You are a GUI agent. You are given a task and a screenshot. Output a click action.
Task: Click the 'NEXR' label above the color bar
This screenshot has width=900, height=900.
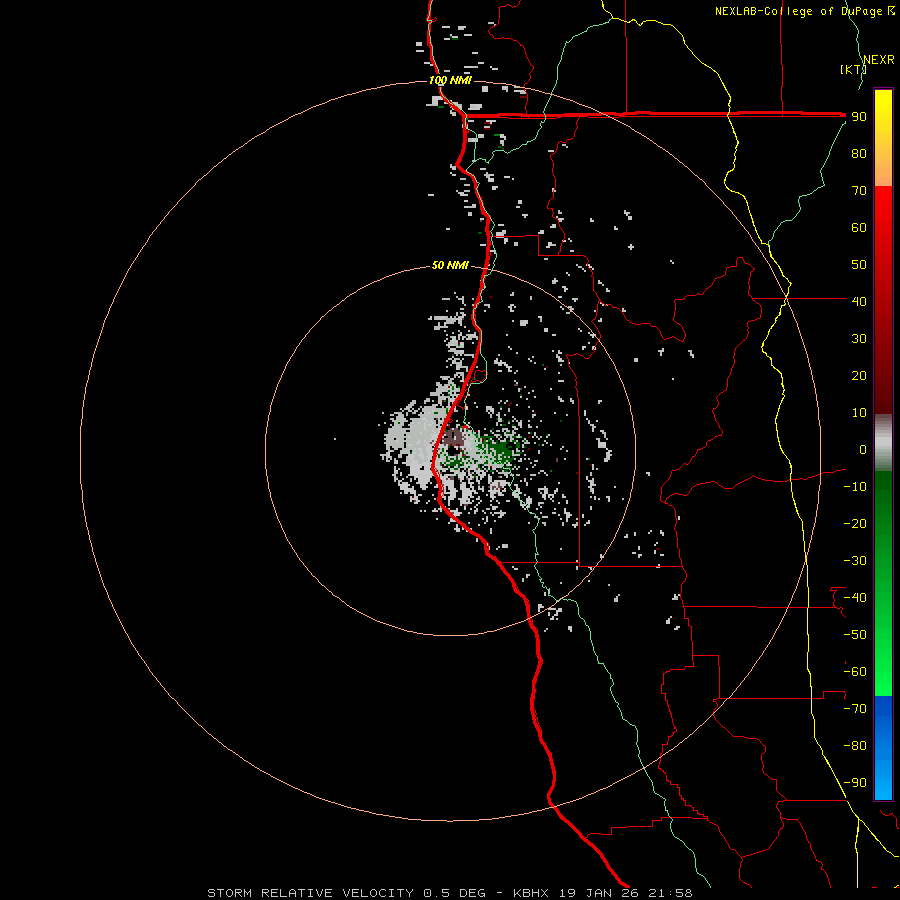pos(879,60)
